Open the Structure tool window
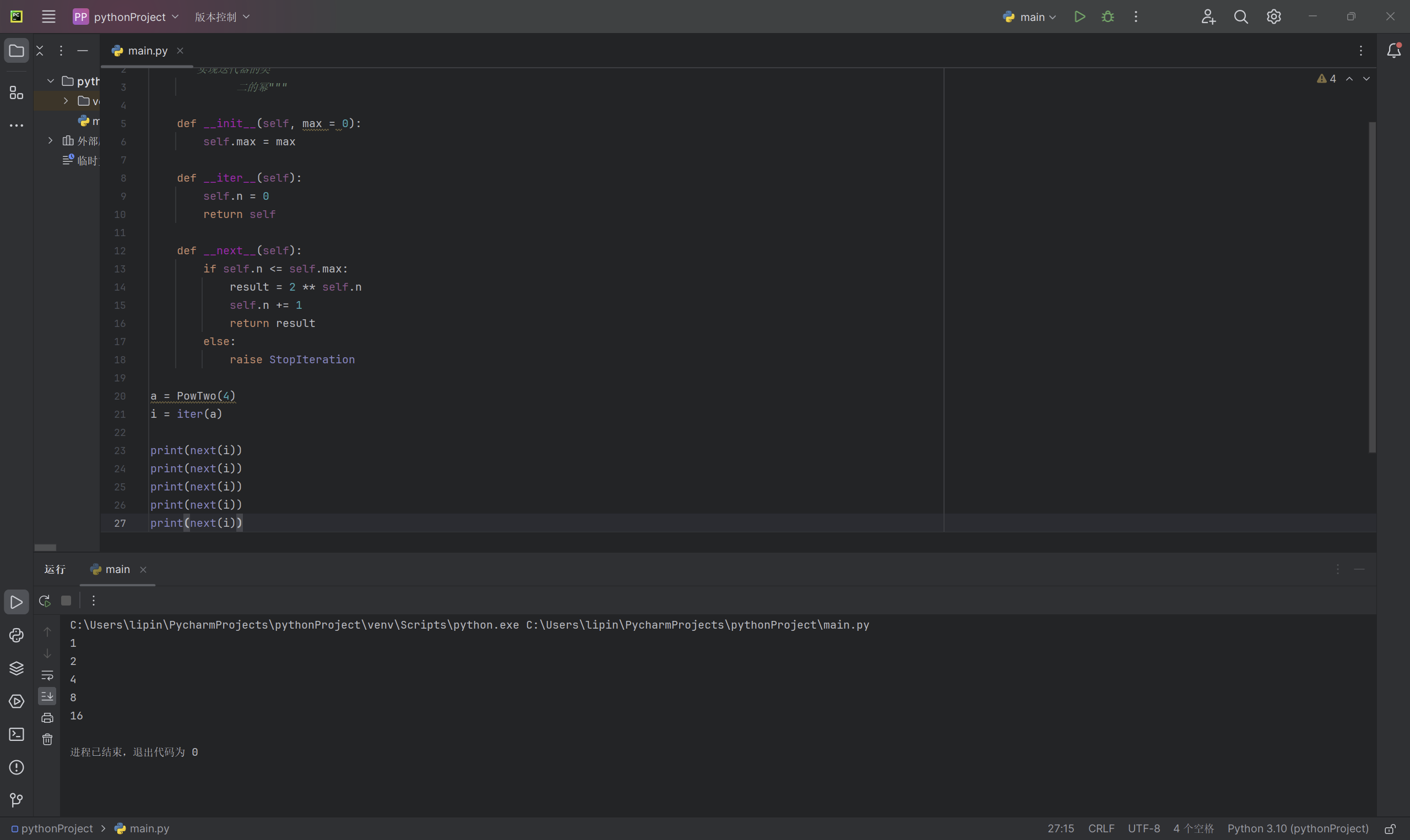Screen dimensions: 1410x840 pos(17,92)
